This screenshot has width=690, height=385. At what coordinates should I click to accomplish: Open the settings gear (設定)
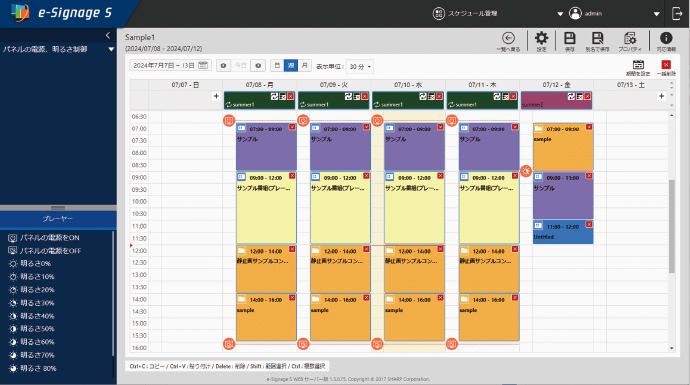click(x=541, y=38)
